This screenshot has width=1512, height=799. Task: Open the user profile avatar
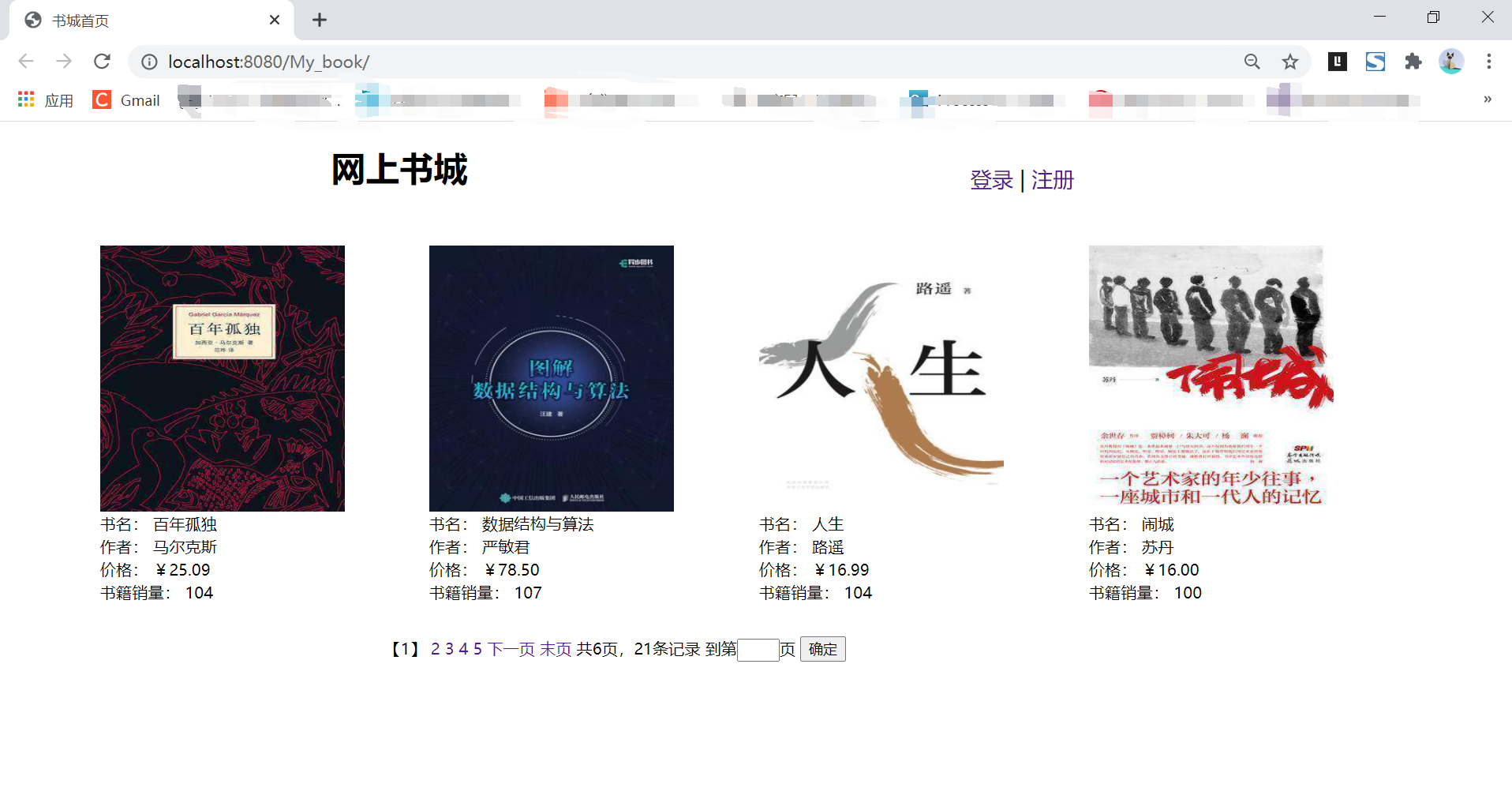click(1451, 62)
